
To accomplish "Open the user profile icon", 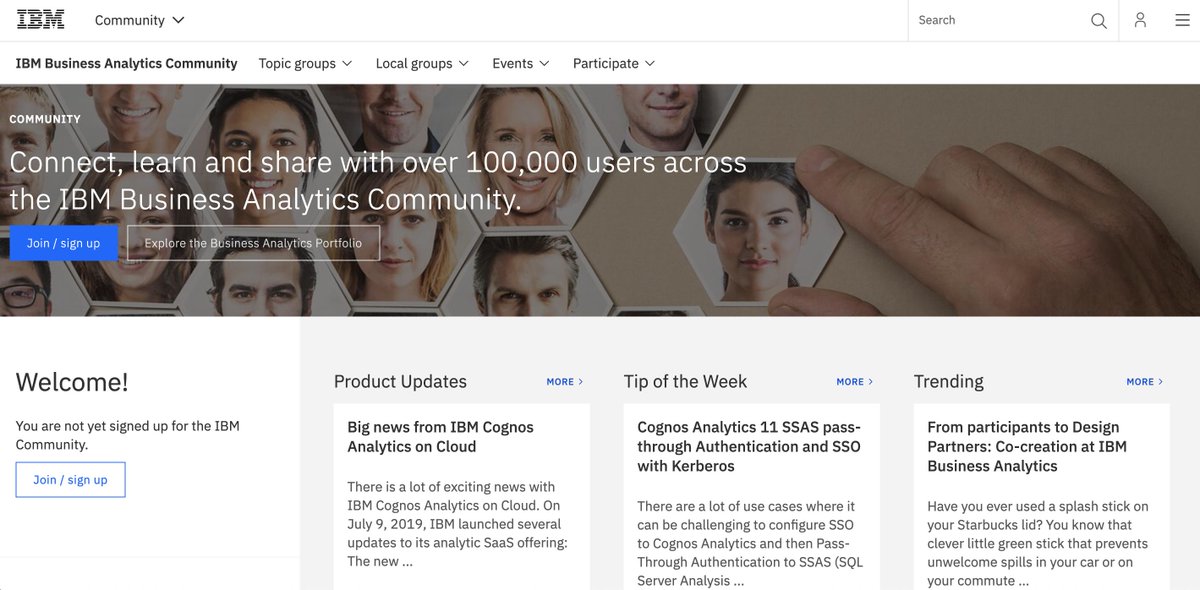I will click(x=1140, y=20).
